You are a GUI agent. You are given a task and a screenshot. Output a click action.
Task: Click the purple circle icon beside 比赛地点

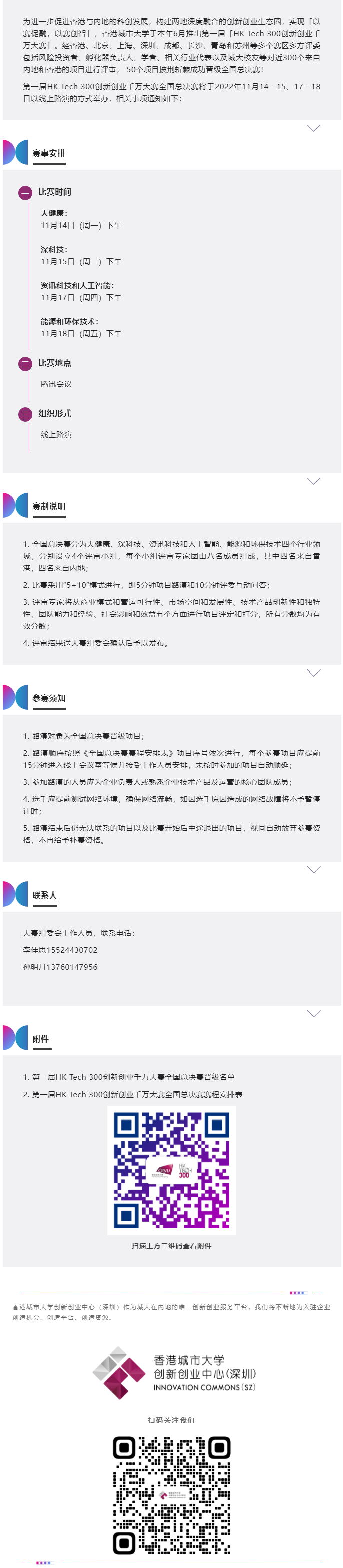coord(25,364)
